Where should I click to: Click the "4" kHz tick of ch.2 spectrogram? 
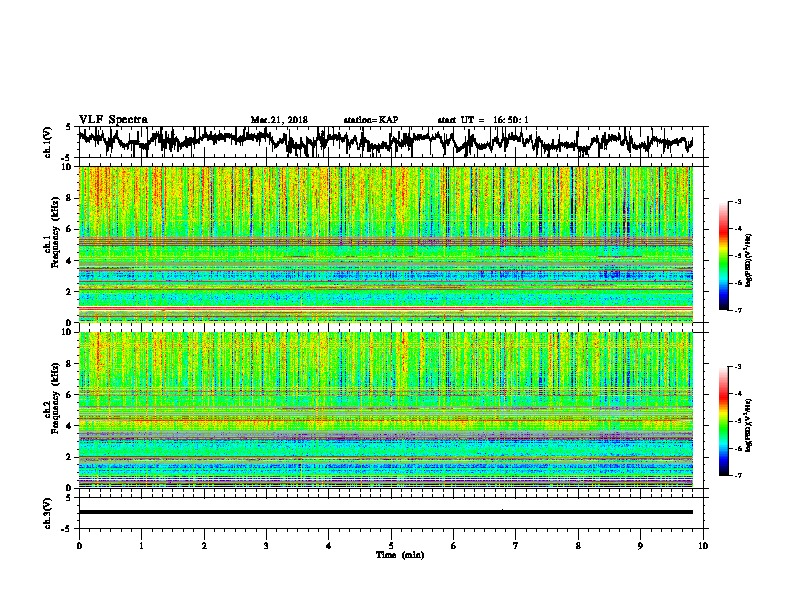[x=70, y=426]
